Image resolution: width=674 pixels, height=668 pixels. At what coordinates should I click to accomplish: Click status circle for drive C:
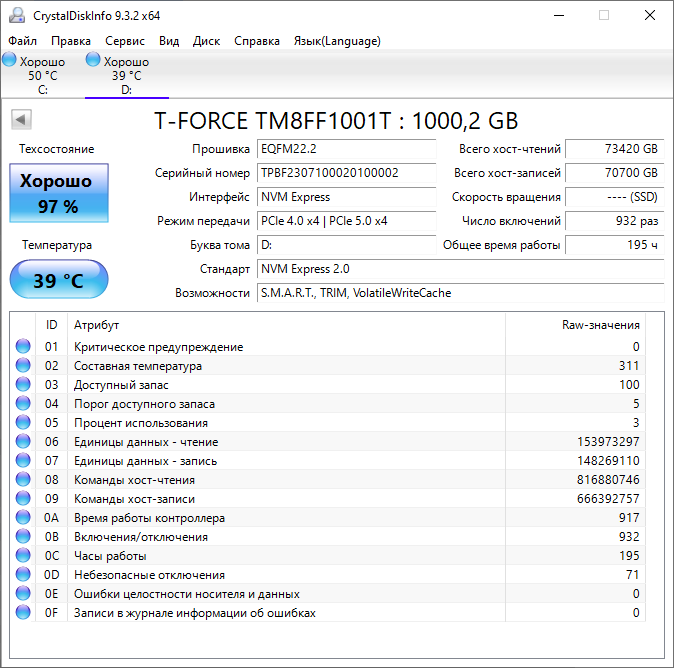9,59
